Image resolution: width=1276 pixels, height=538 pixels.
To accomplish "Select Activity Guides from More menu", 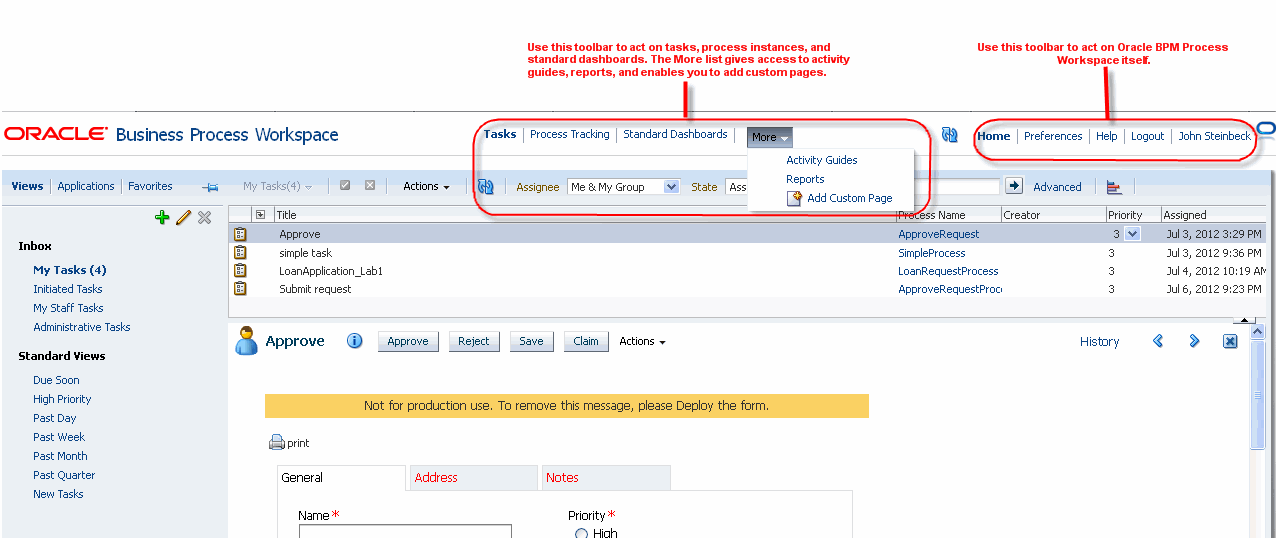I will click(x=822, y=160).
